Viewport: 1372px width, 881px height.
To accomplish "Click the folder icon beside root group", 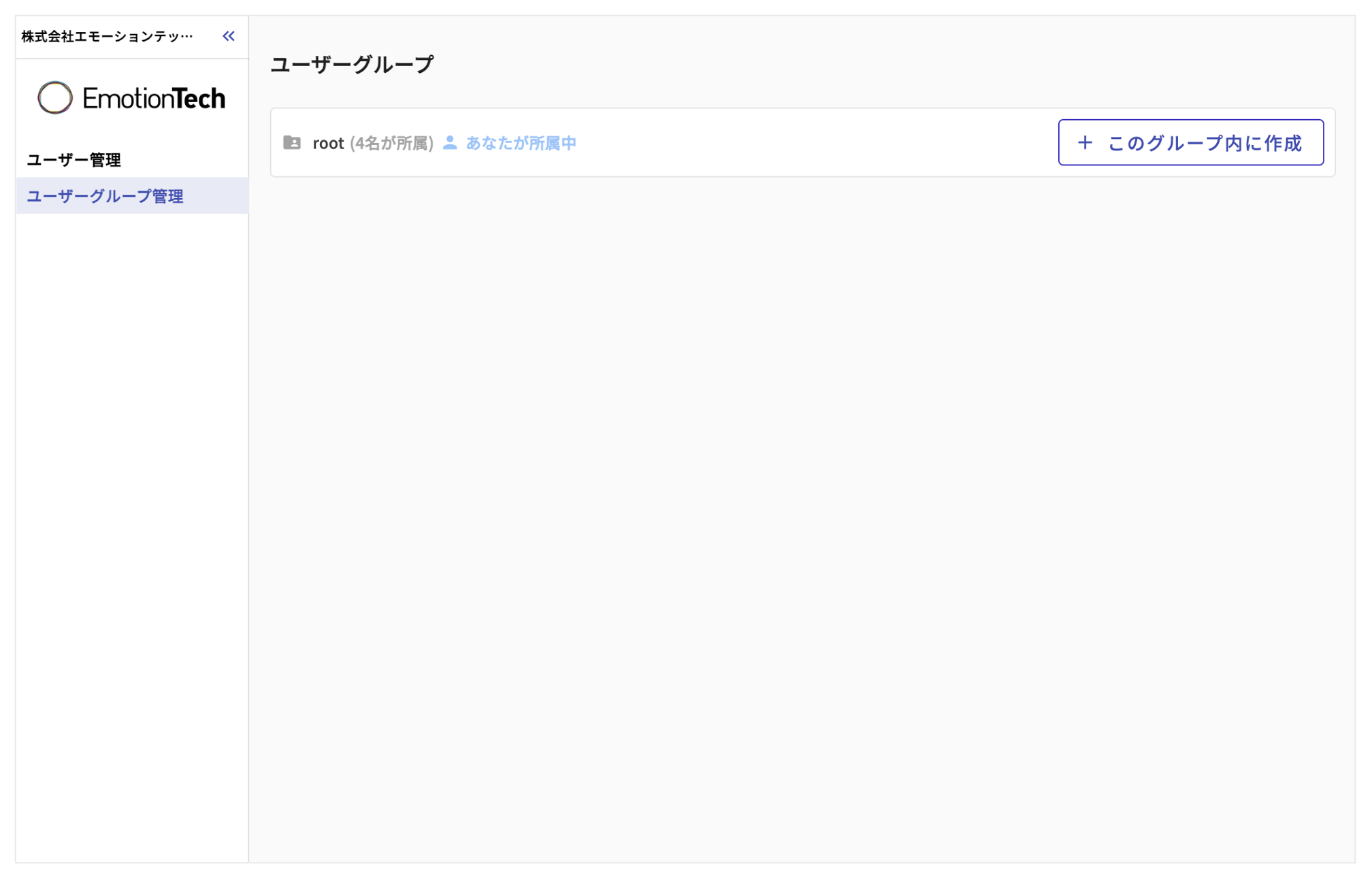I will [x=293, y=143].
